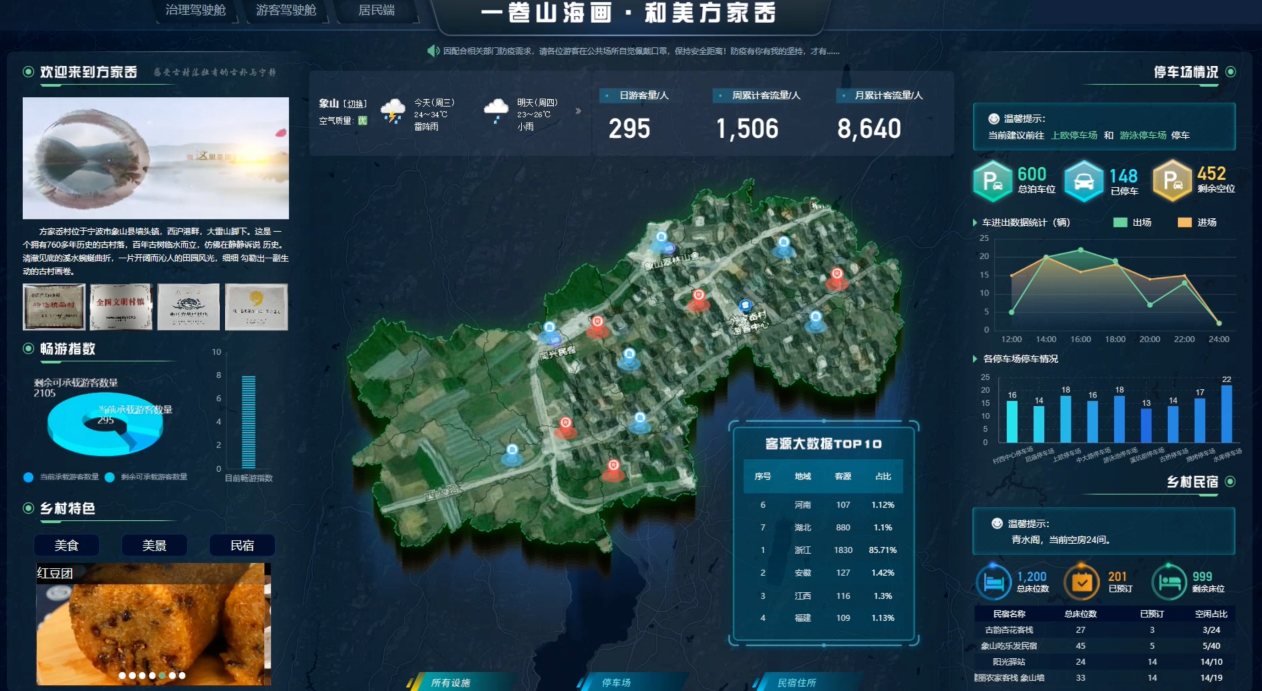The width and height of the screenshot is (1262, 691).
Task: Expand the 车进出数据统计 section triangle
Action: (976, 222)
